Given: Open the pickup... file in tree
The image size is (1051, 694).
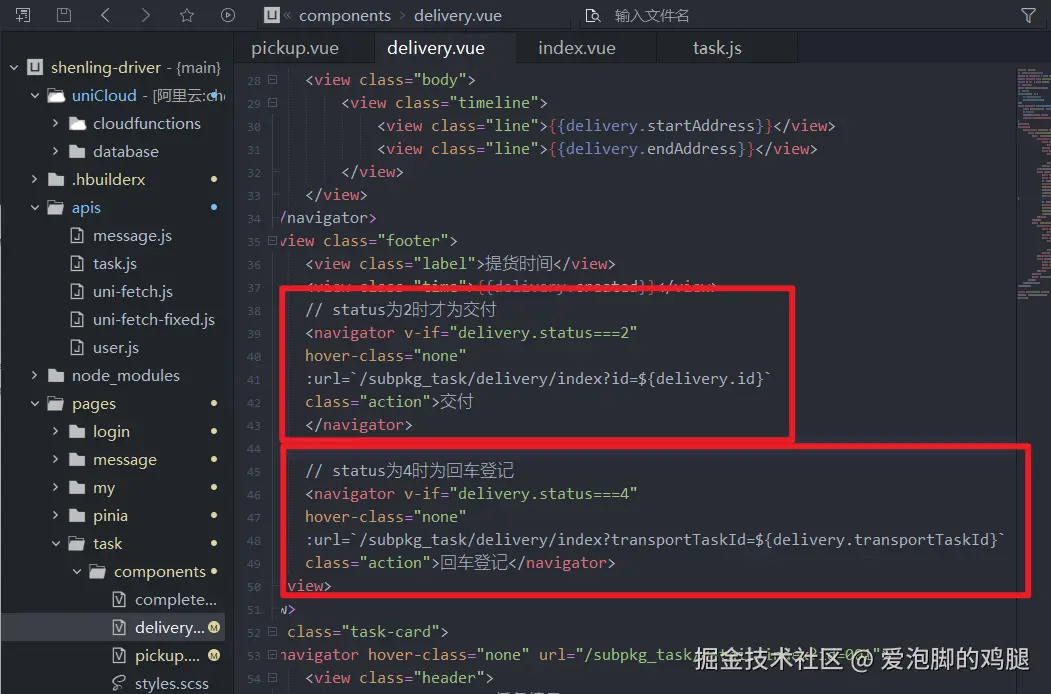Looking at the screenshot, I should pos(168,656).
